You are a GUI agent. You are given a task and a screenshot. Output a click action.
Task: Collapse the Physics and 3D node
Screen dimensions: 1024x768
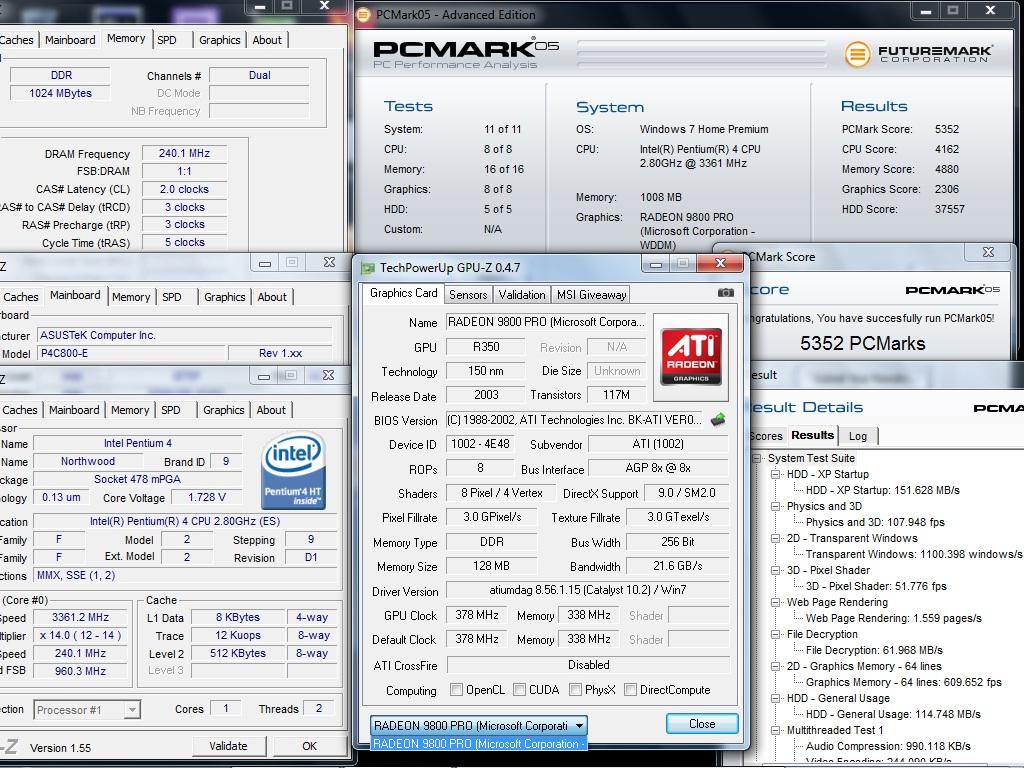[776, 506]
